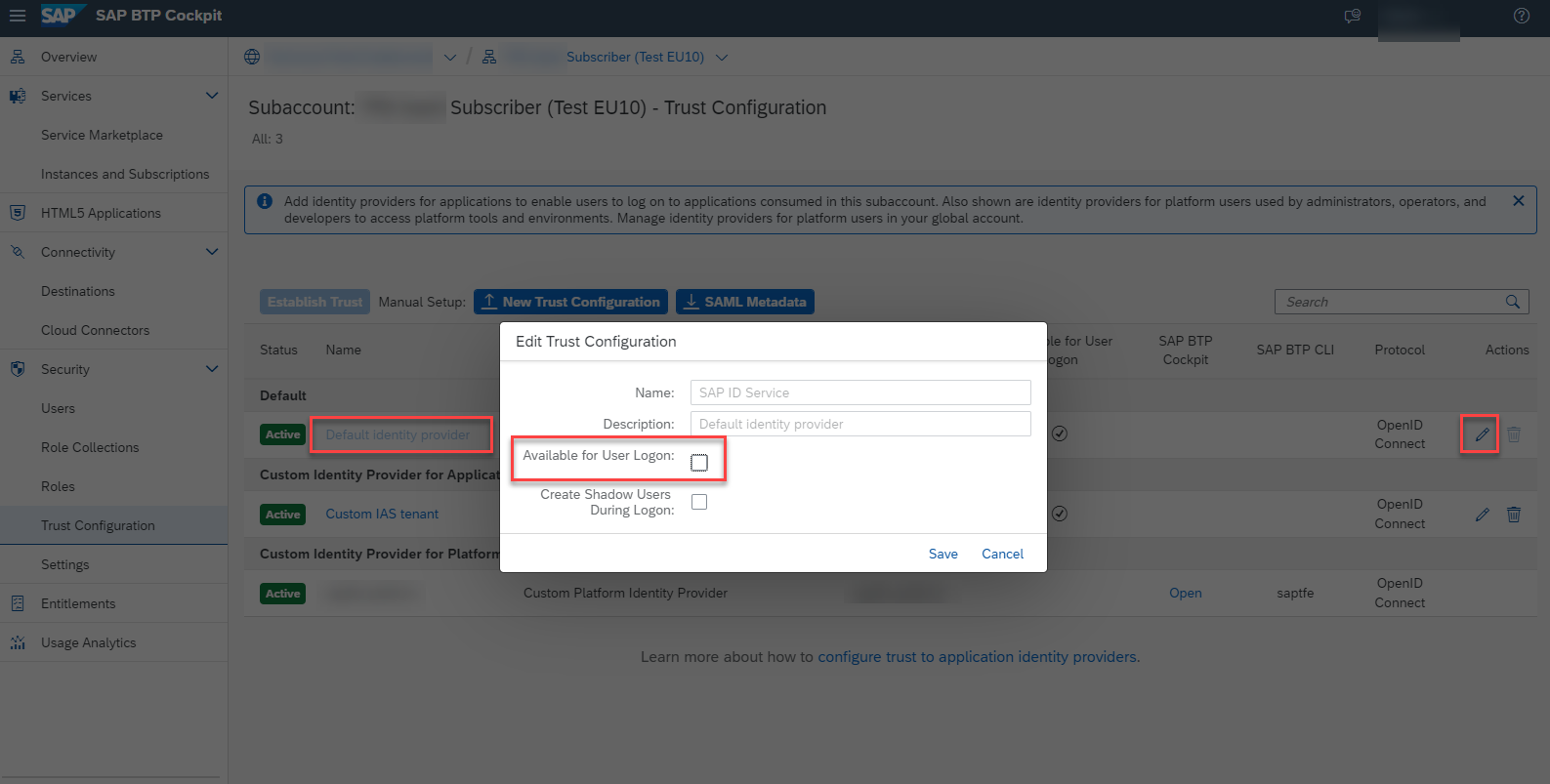Click the Search input field

[1389, 302]
